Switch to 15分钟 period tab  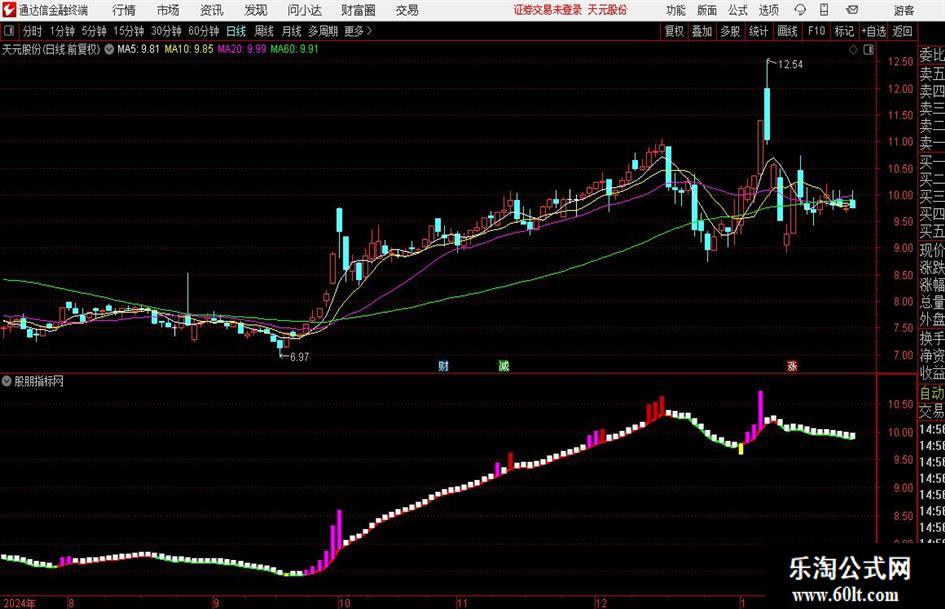(x=129, y=31)
